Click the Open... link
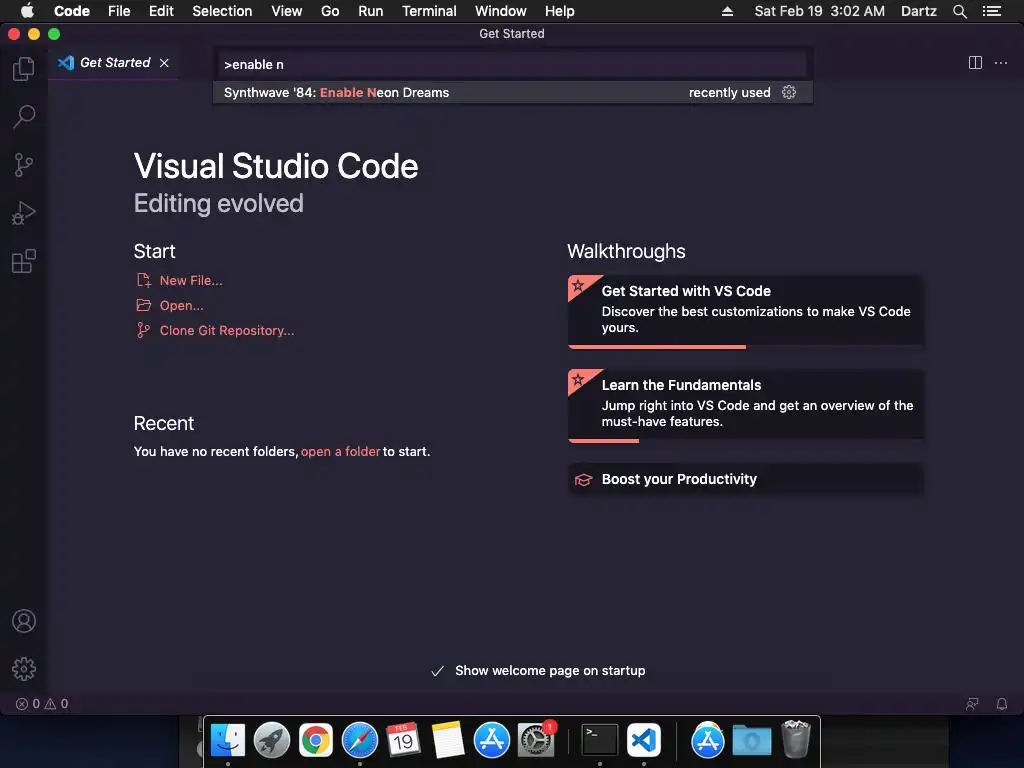The height and width of the screenshot is (768, 1024). pyautogui.click(x=182, y=306)
